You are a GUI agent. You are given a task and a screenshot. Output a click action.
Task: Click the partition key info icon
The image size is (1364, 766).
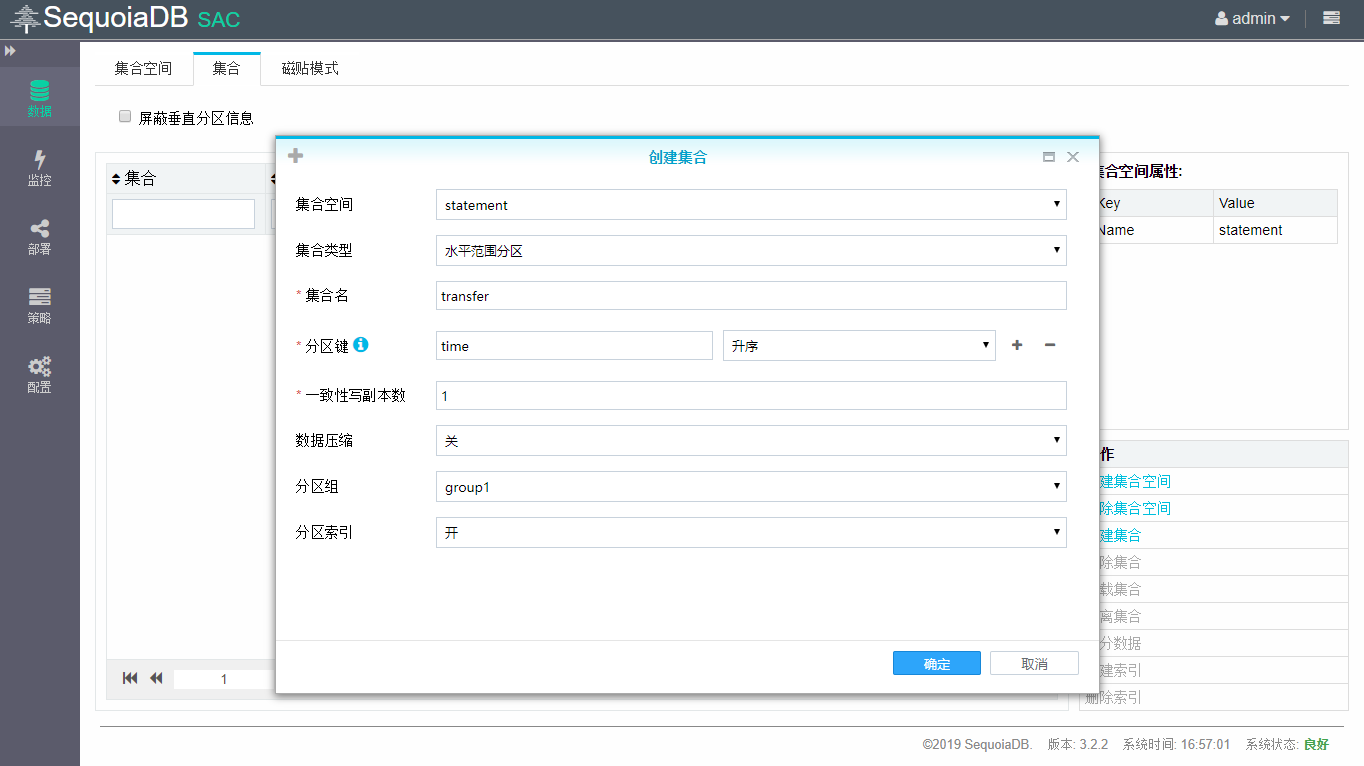click(361, 344)
